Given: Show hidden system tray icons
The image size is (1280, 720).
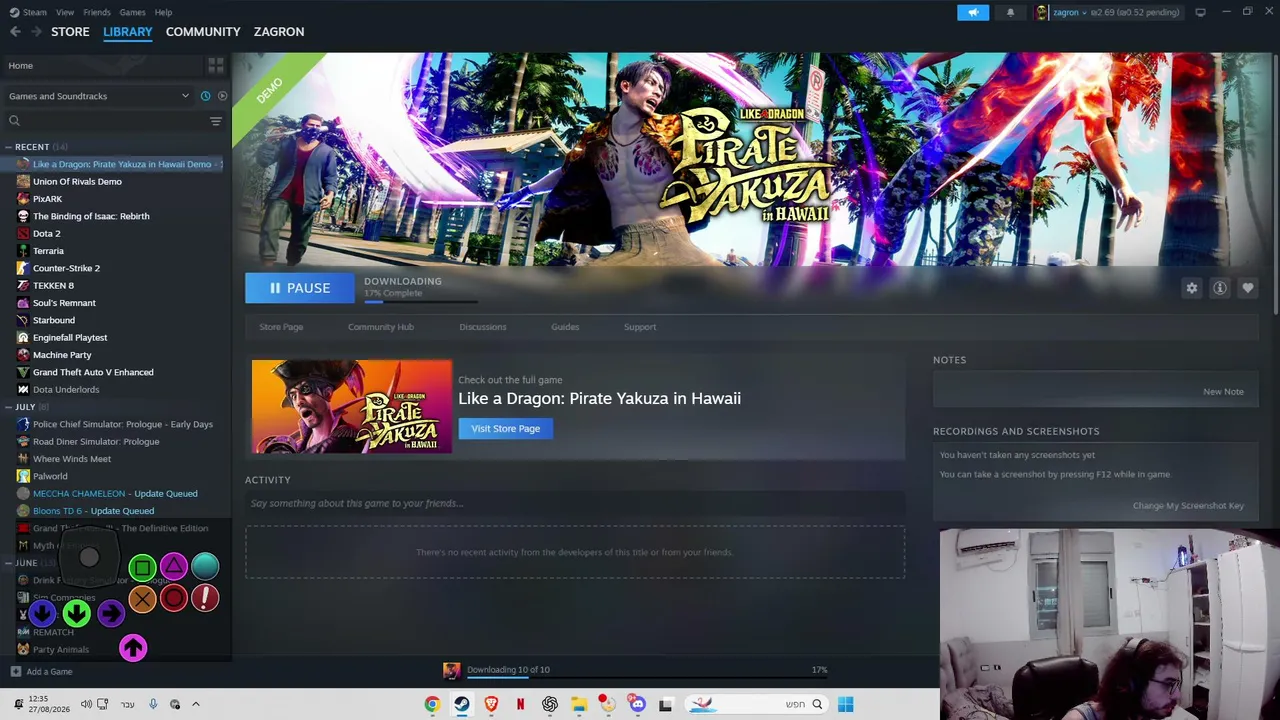Looking at the screenshot, I should (x=196, y=704).
